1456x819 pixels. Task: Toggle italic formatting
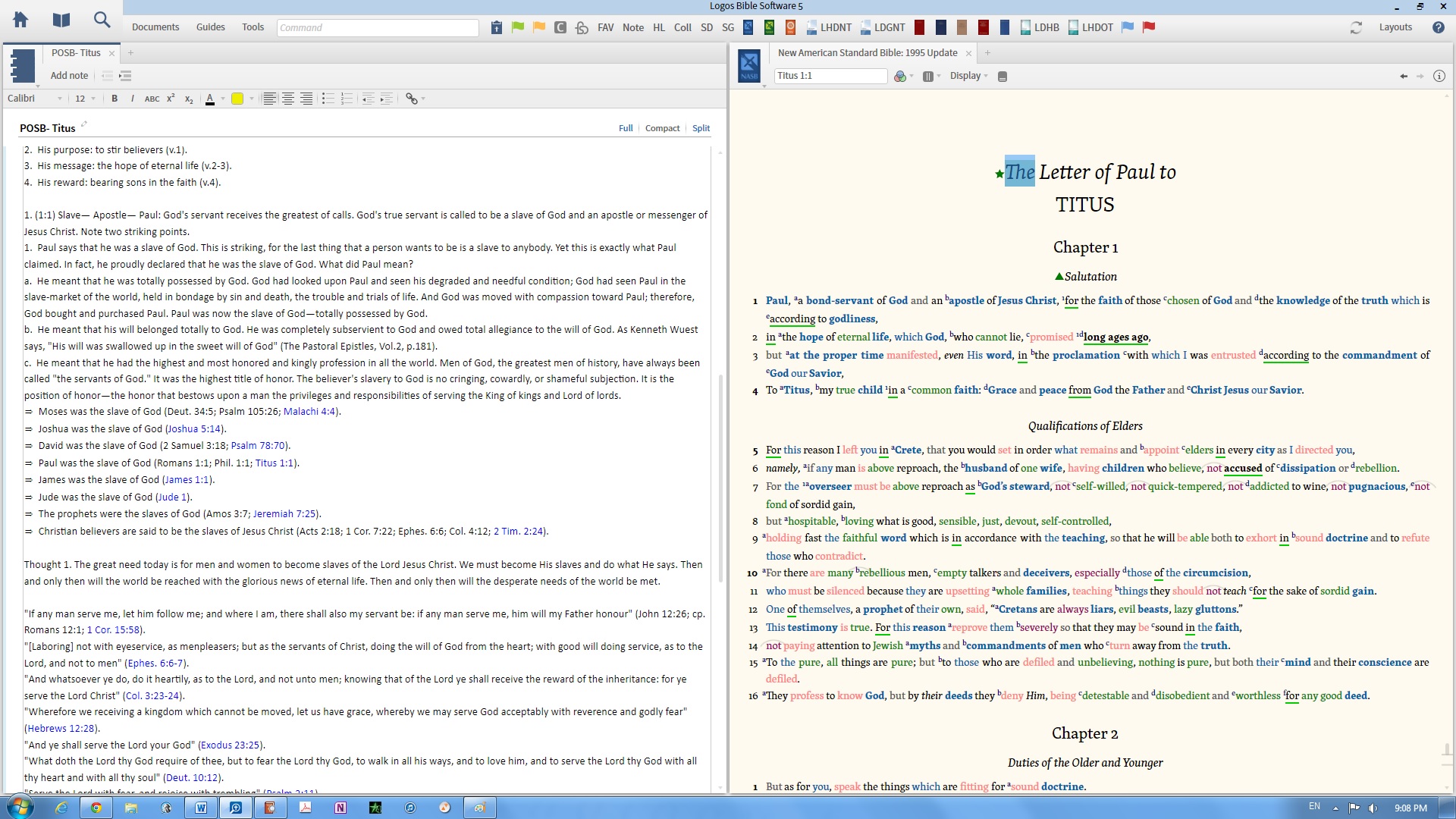pyautogui.click(x=133, y=99)
